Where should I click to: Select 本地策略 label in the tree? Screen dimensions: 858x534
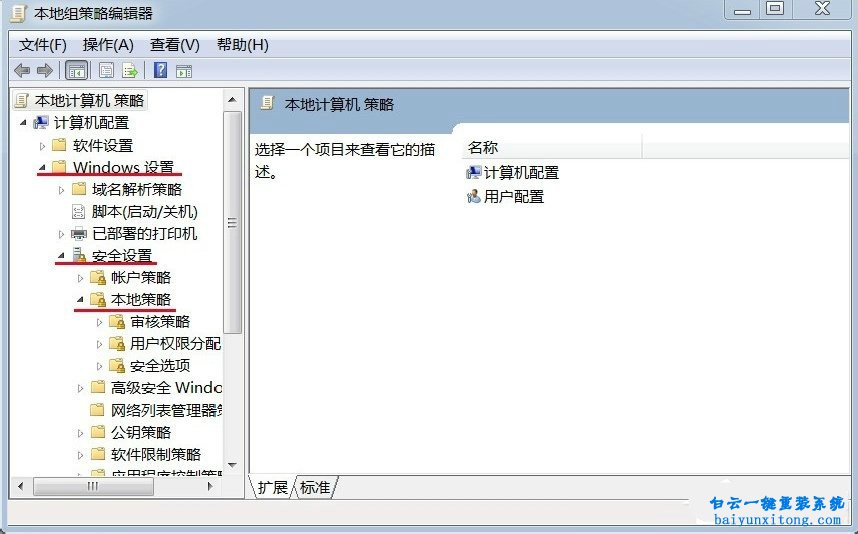[141, 299]
